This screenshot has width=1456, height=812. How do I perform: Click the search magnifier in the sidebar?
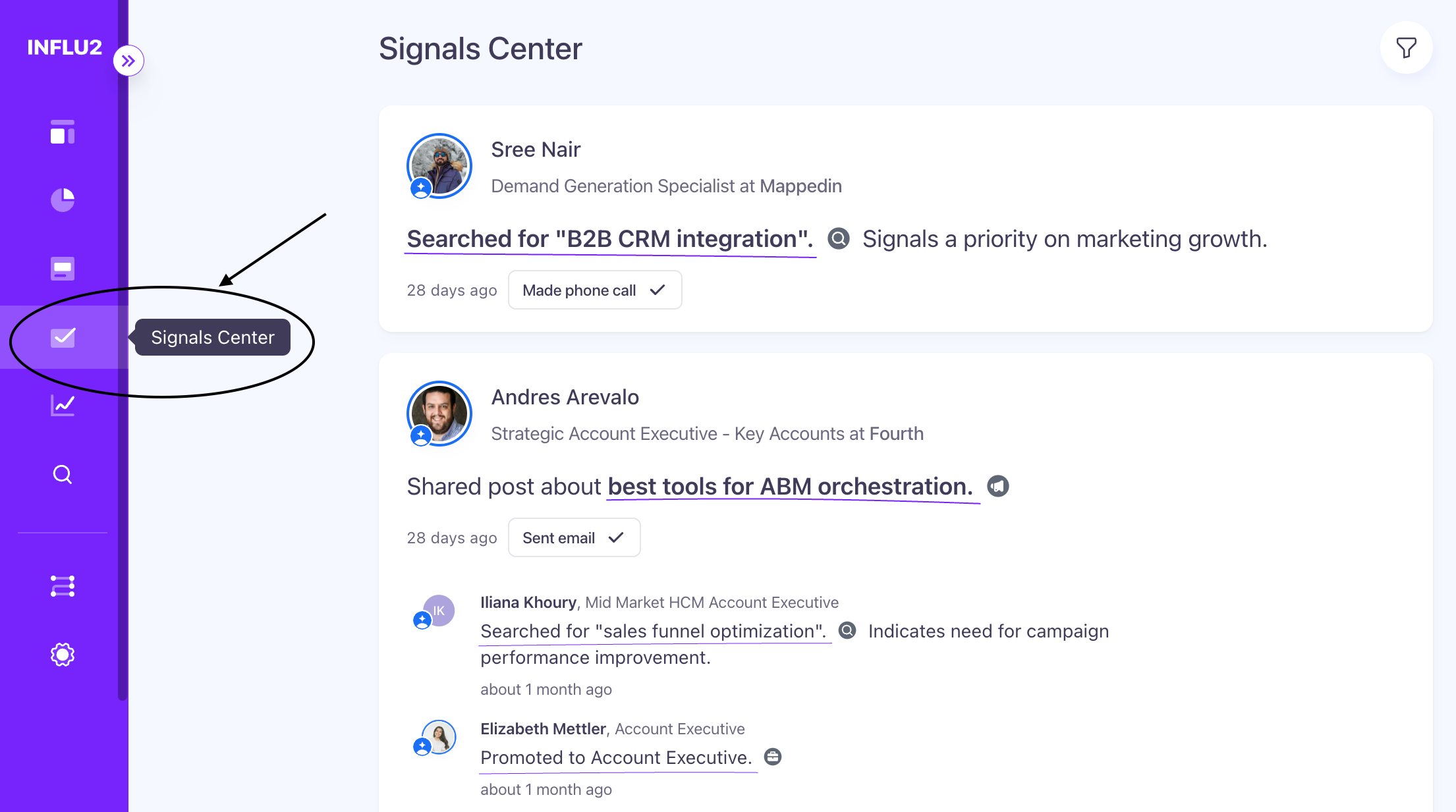tap(63, 474)
